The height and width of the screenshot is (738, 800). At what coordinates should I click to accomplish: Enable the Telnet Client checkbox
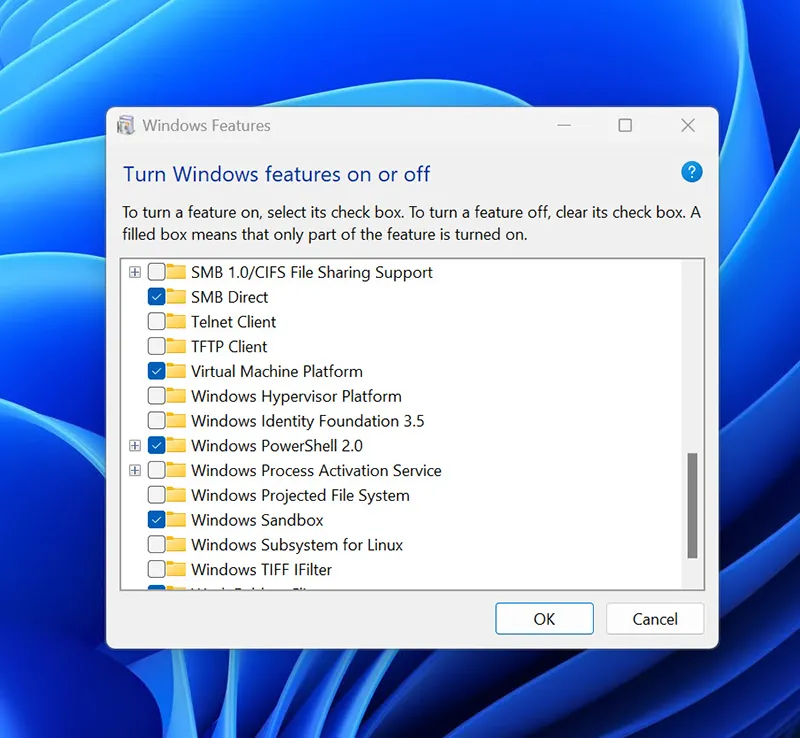click(156, 321)
